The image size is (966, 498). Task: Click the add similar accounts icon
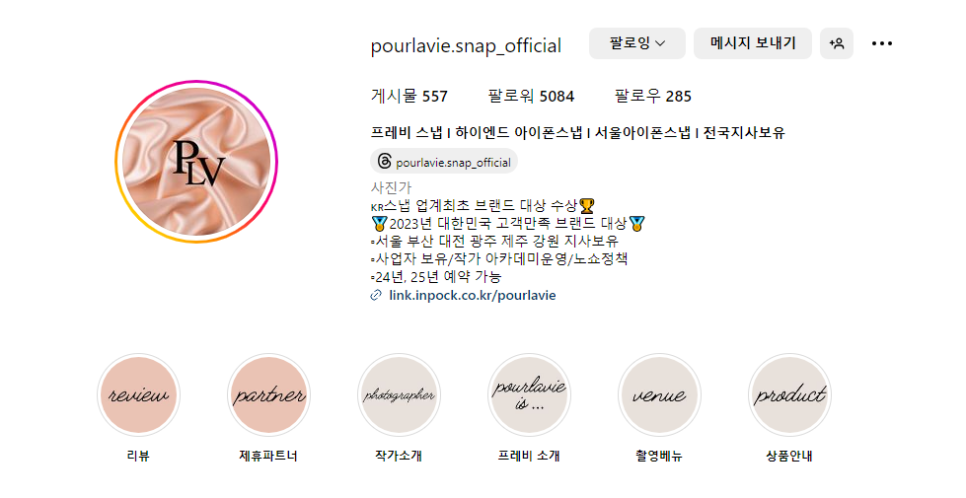click(837, 44)
